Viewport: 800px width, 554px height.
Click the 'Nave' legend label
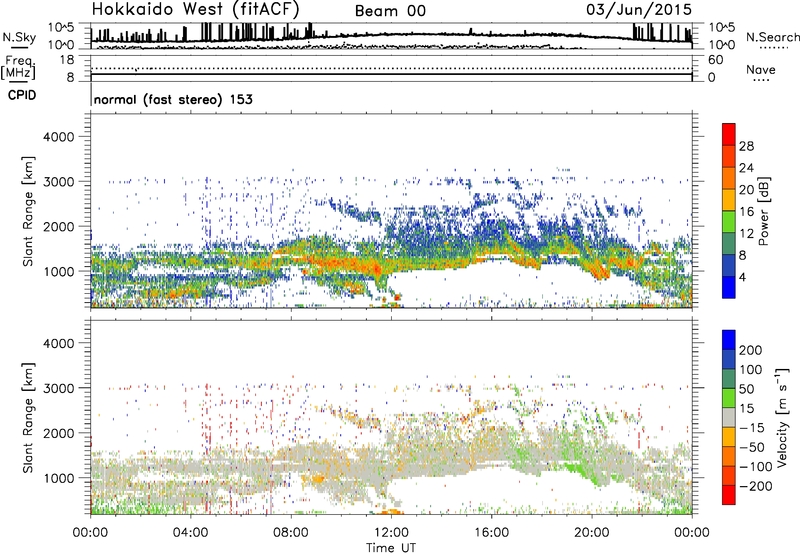point(761,69)
